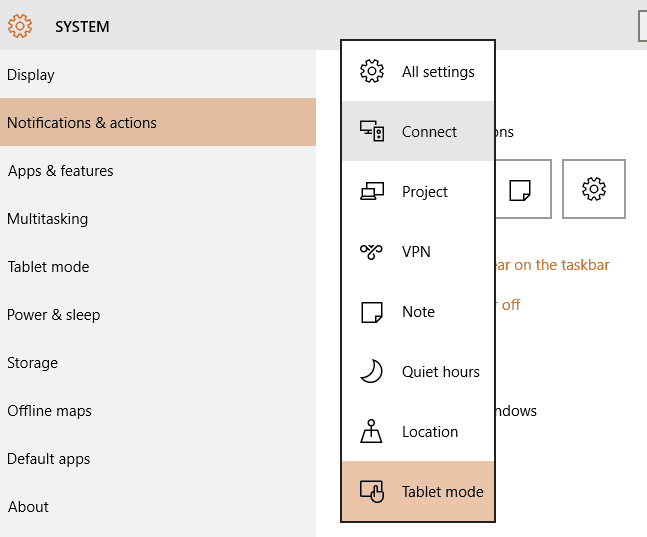Go to Multitasking settings

[47, 219]
